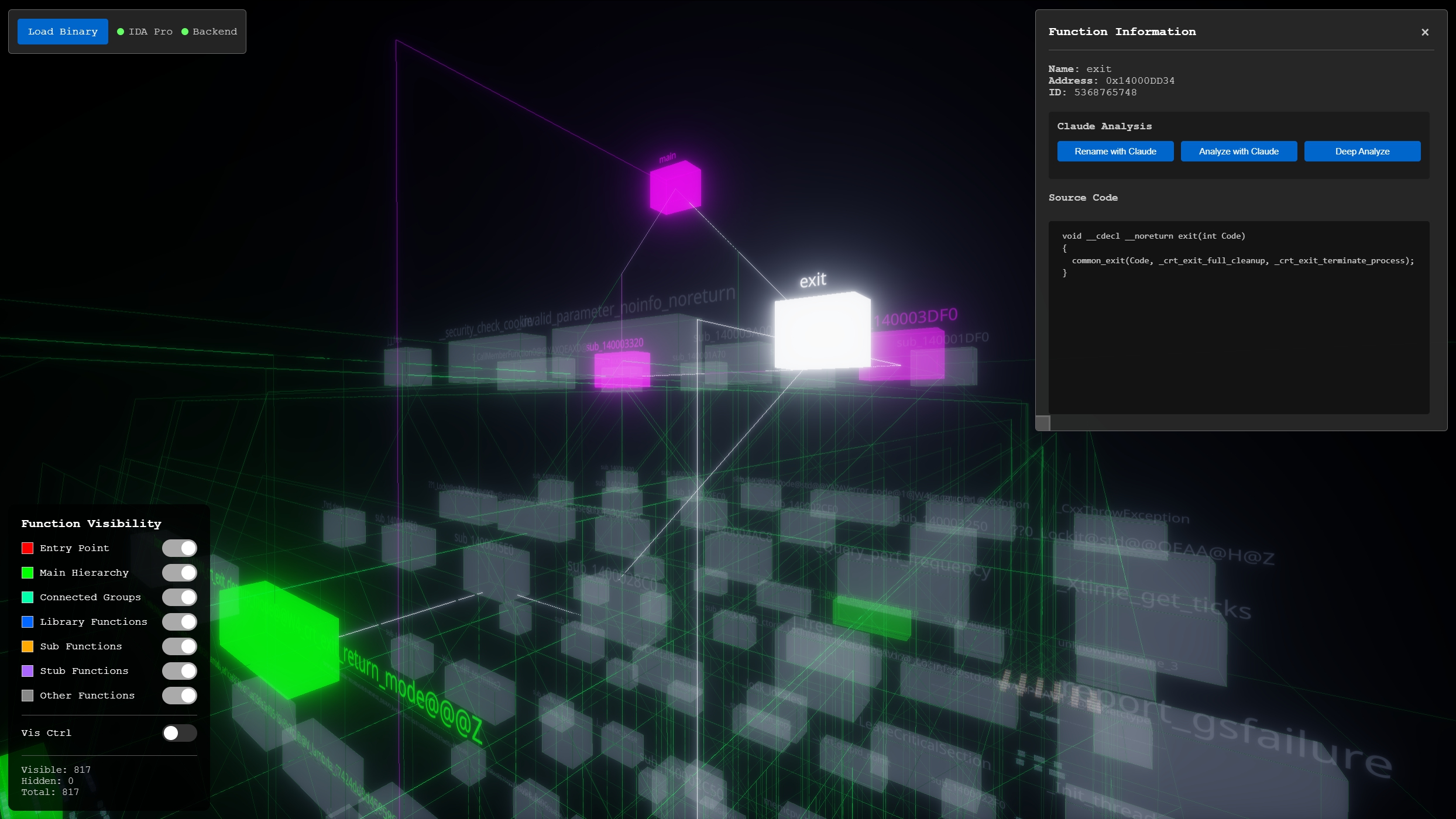Toggle Other Functions visibility switch

click(179, 696)
